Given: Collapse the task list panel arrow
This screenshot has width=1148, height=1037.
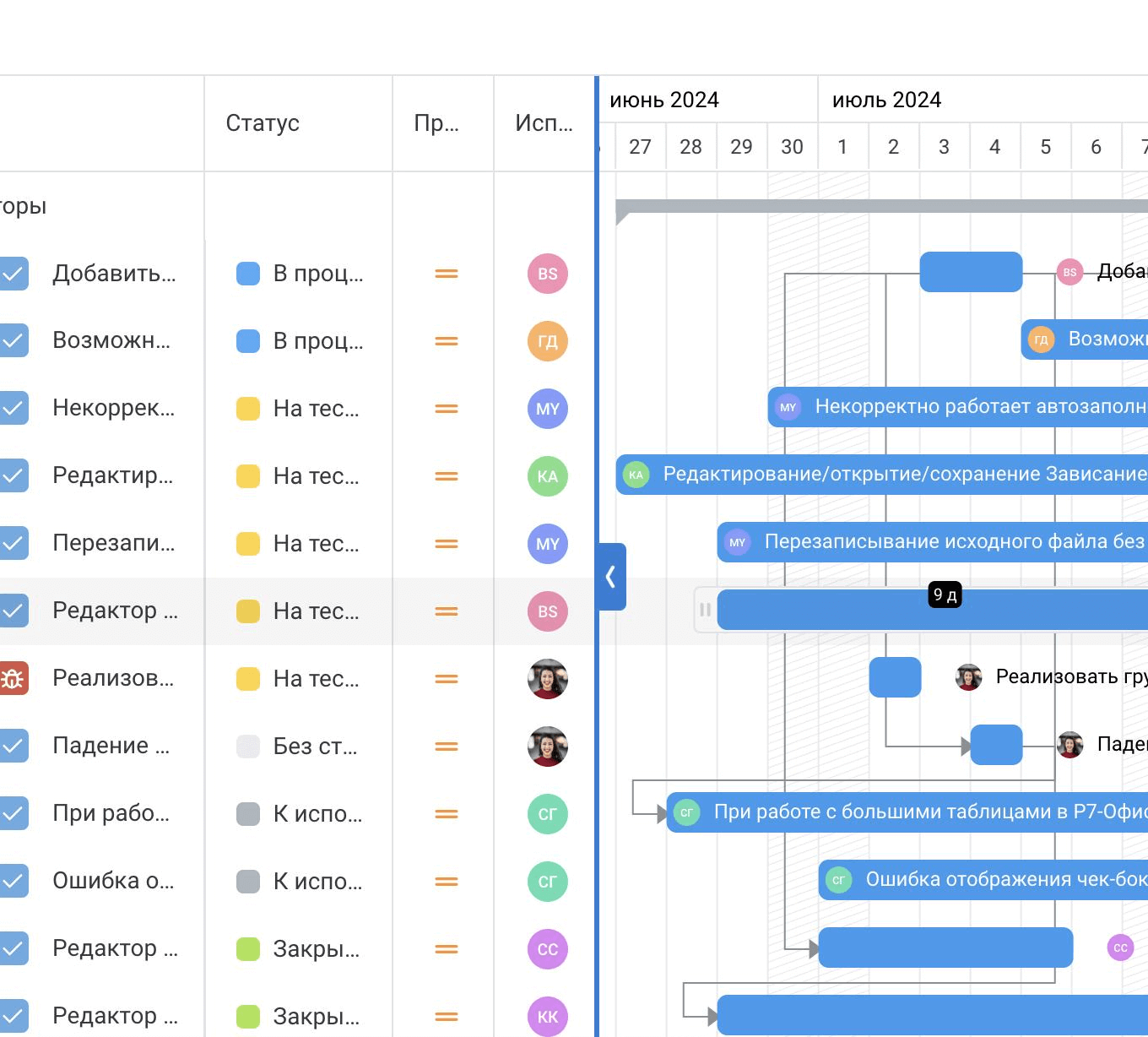Looking at the screenshot, I should (x=611, y=577).
